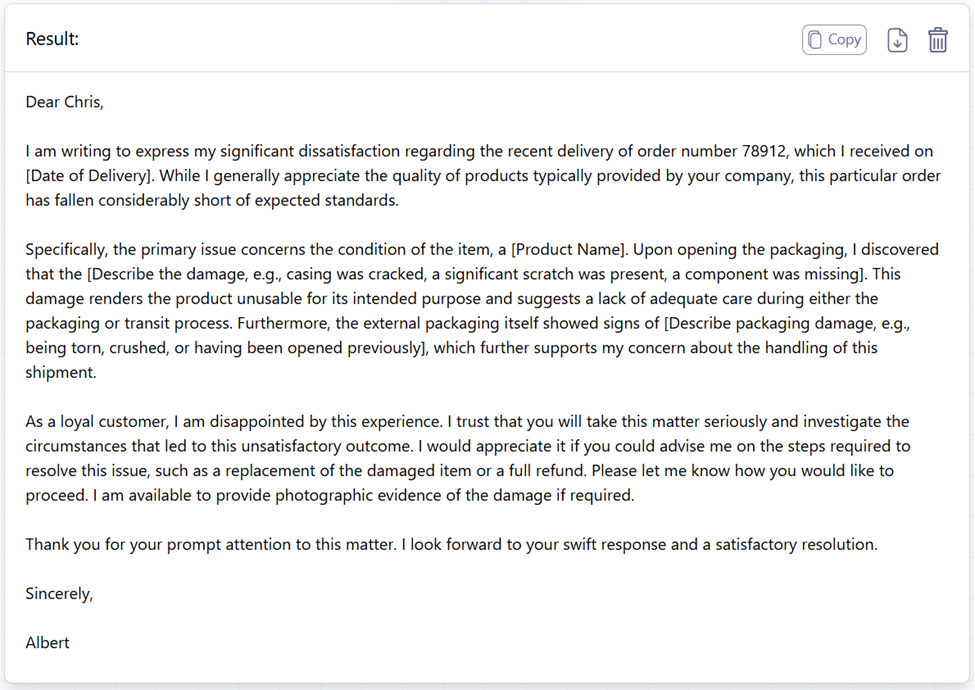The height and width of the screenshot is (690, 975).
Task: Click the word "Sincerely," in the closing
Action: (59, 594)
